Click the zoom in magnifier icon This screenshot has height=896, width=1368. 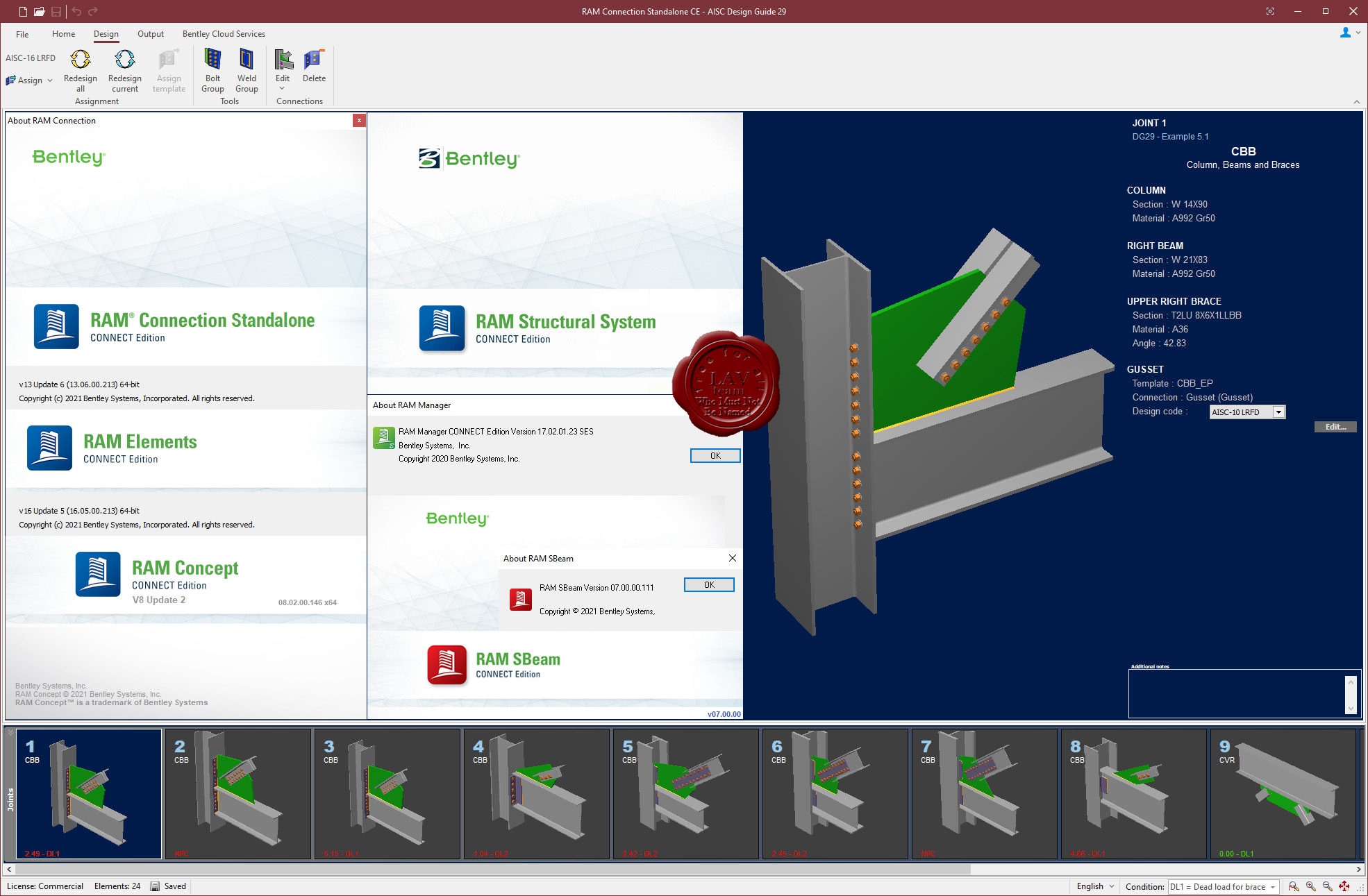1310,886
